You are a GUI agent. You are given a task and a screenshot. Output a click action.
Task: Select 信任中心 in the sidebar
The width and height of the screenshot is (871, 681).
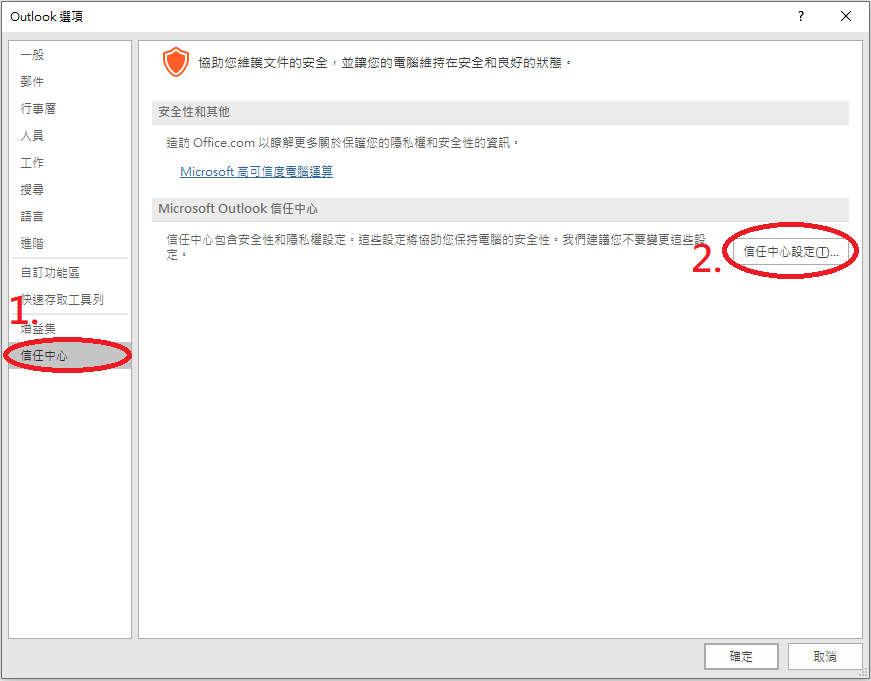click(x=70, y=355)
